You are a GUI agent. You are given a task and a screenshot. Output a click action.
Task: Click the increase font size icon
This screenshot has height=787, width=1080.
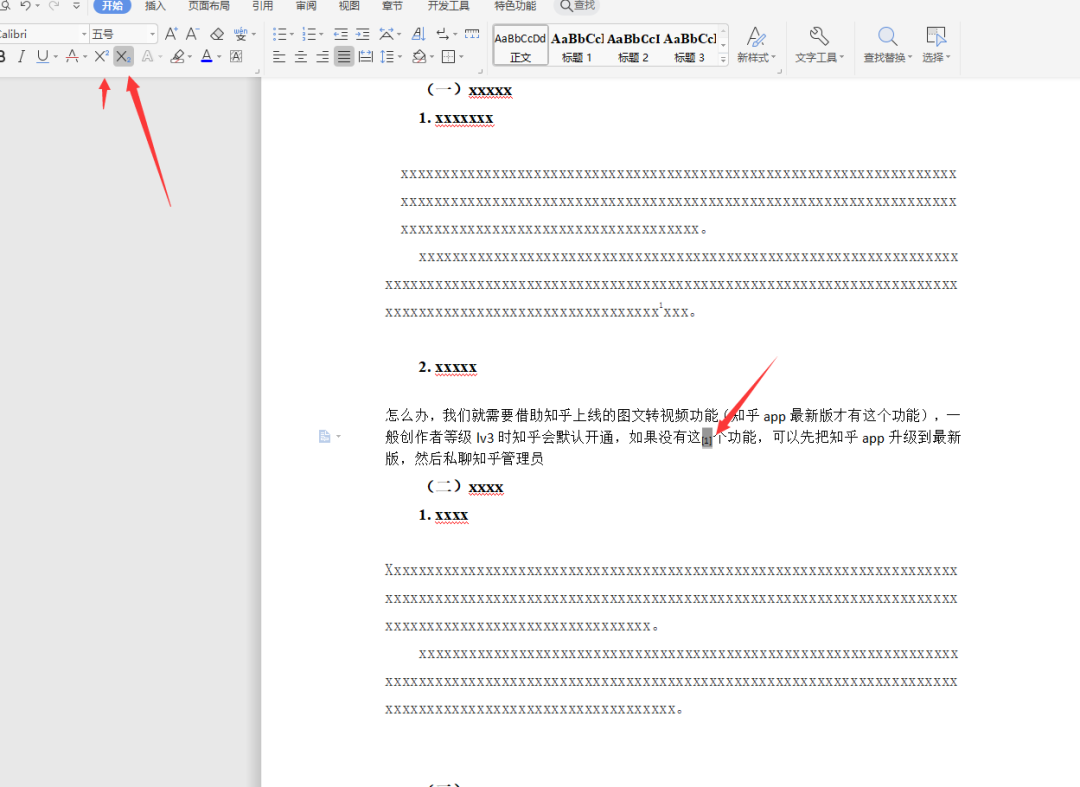click(171, 34)
